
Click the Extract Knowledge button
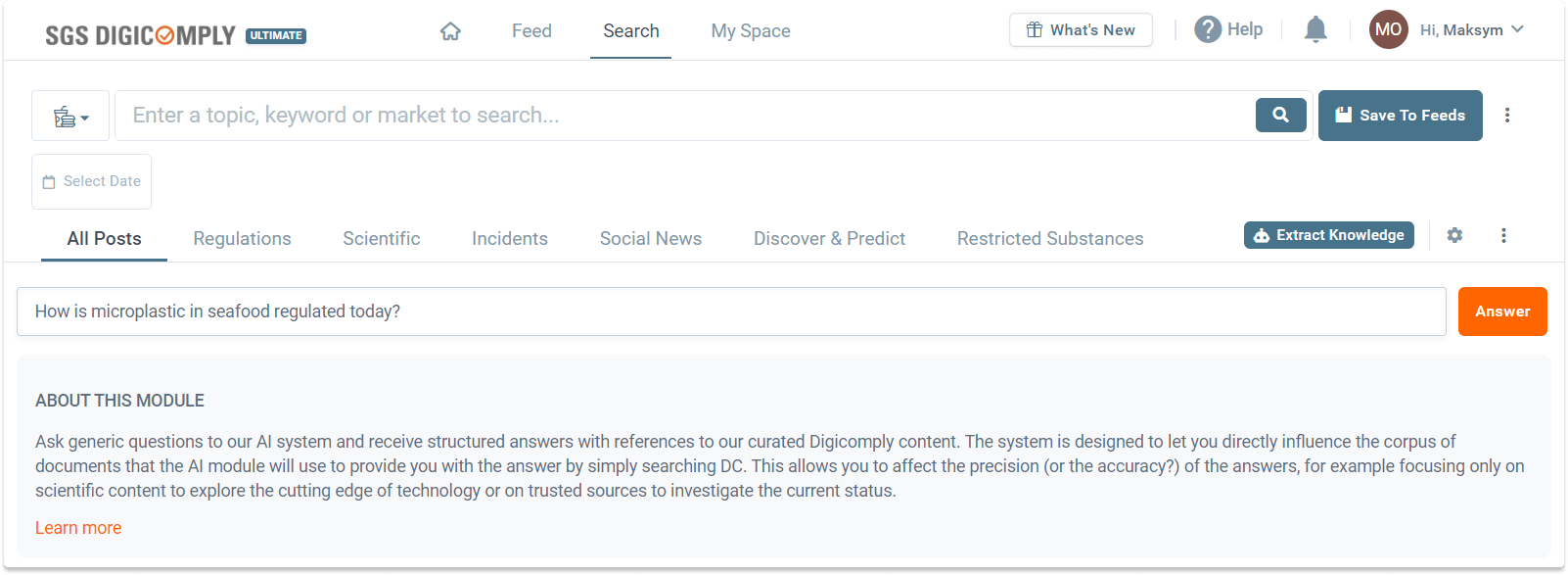pos(1328,235)
